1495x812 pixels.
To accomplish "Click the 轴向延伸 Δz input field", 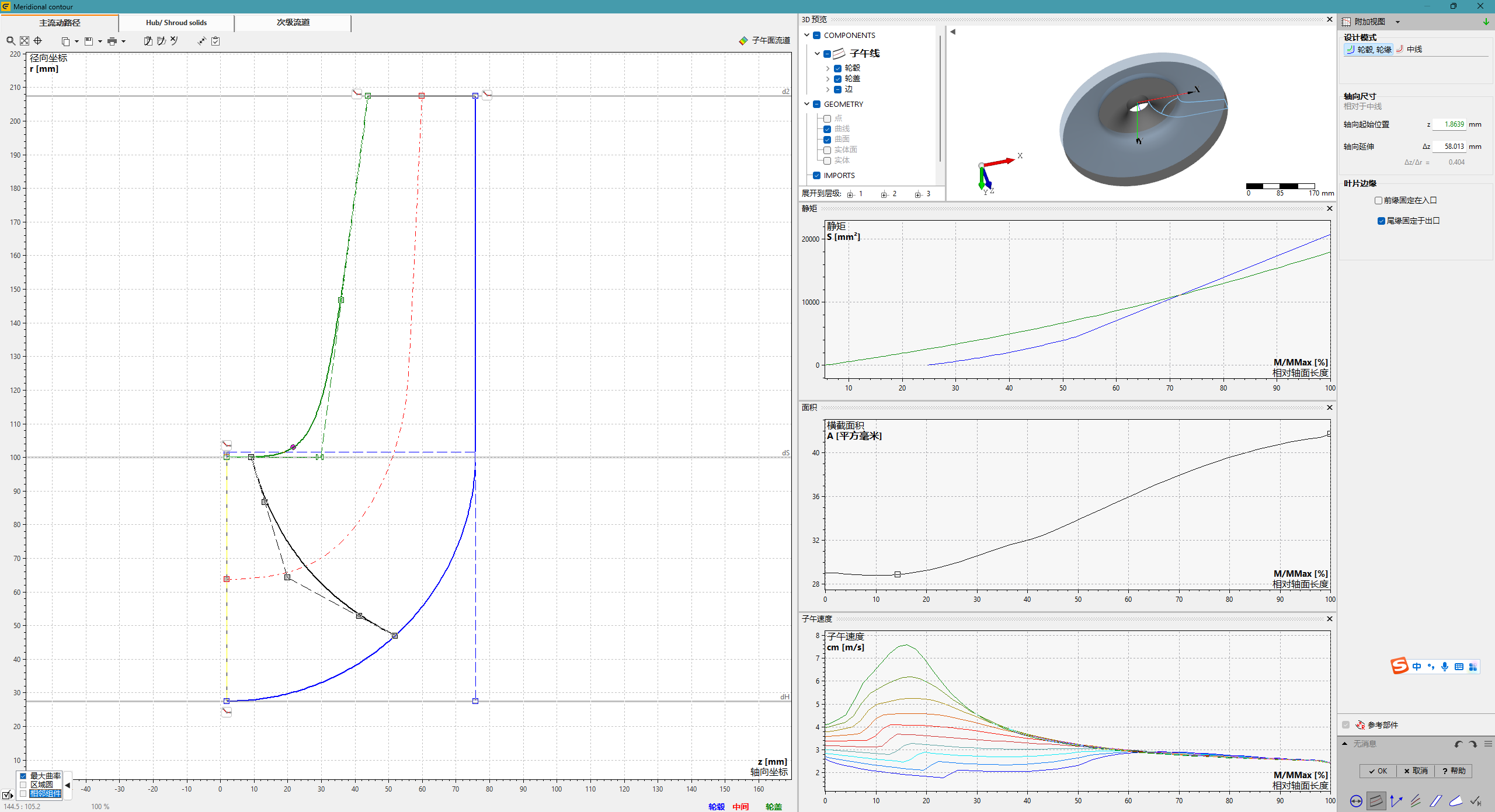I will [x=1450, y=147].
